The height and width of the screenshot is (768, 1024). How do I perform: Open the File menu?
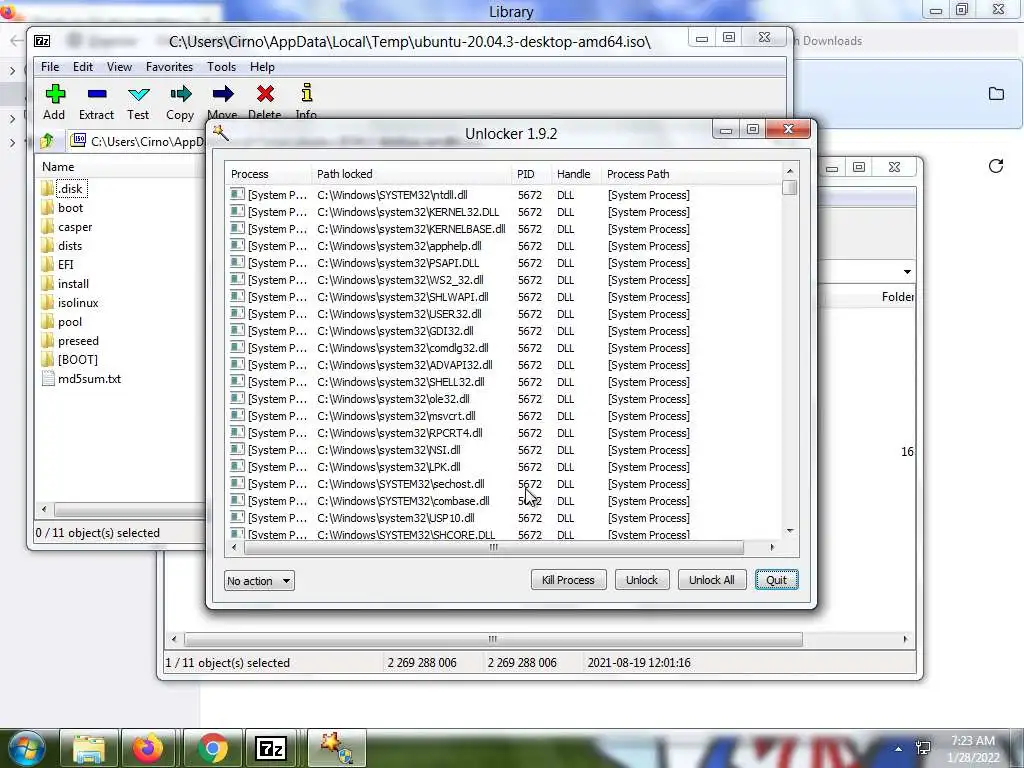pyautogui.click(x=50, y=67)
